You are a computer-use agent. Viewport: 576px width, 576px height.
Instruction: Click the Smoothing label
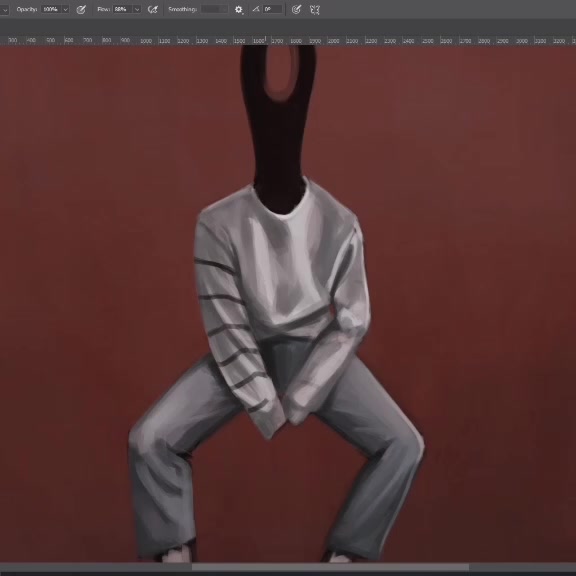click(183, 9)
